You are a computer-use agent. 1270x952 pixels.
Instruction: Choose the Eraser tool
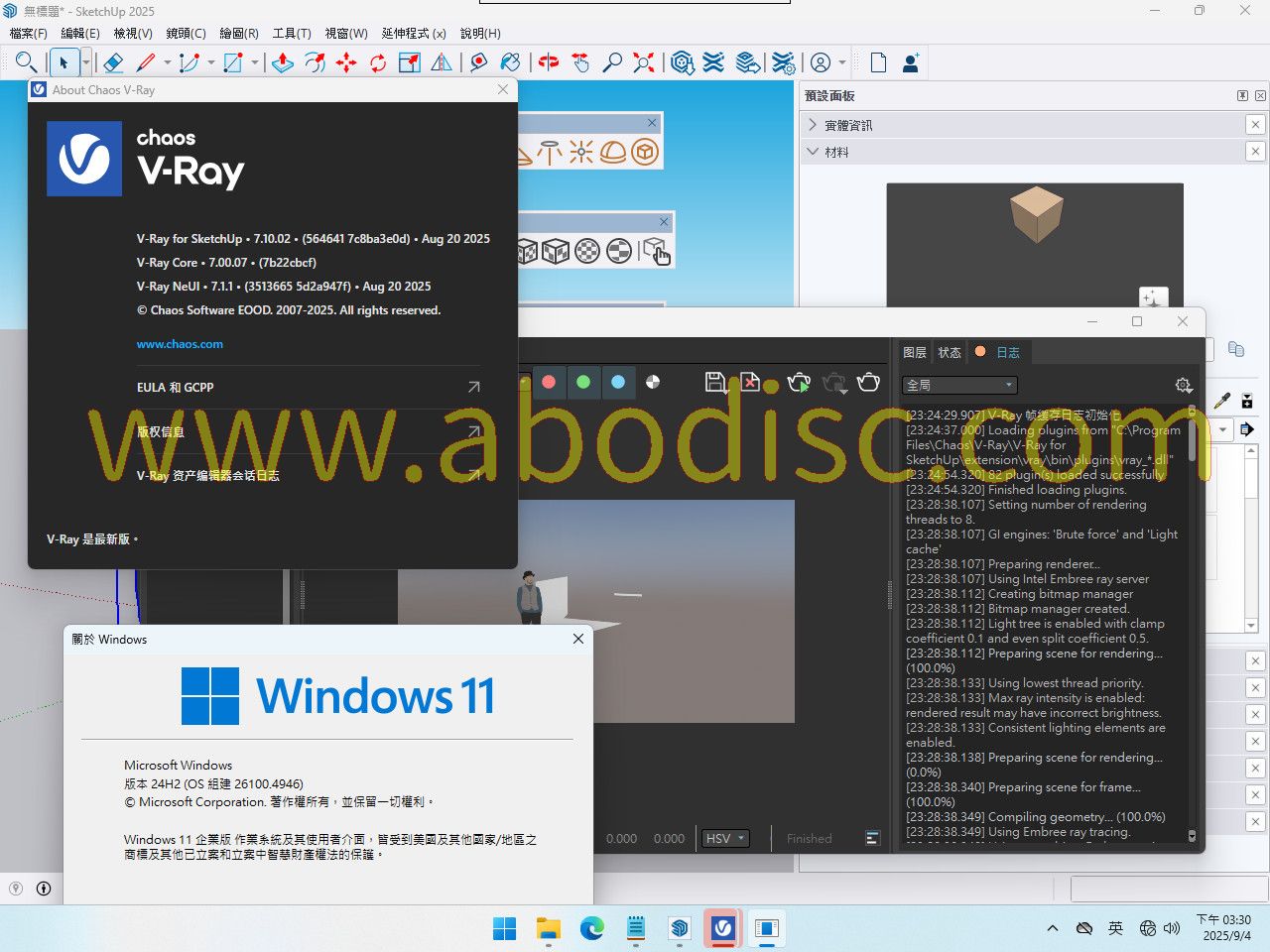click(113, 62)
